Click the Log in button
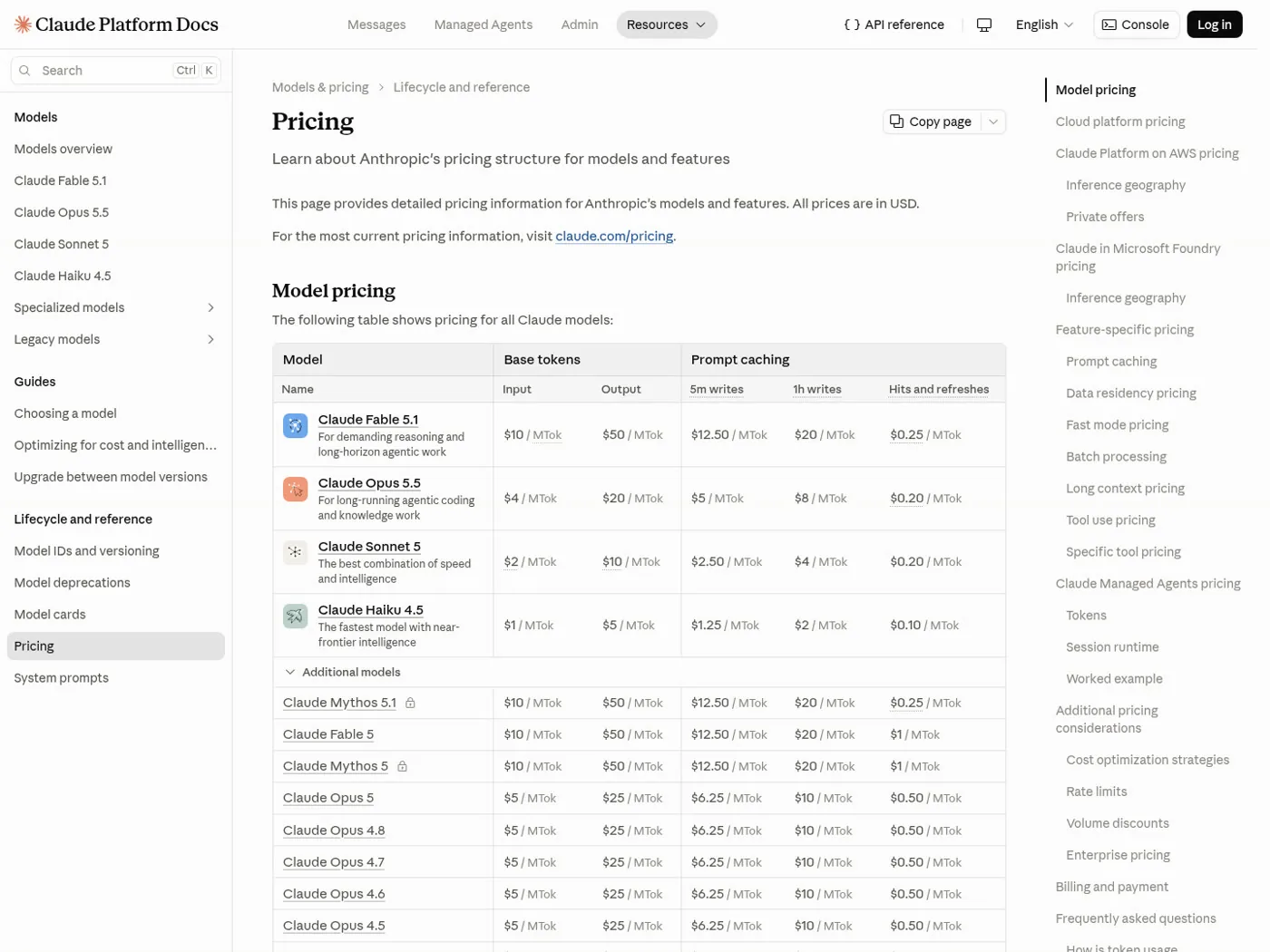 1214,24
